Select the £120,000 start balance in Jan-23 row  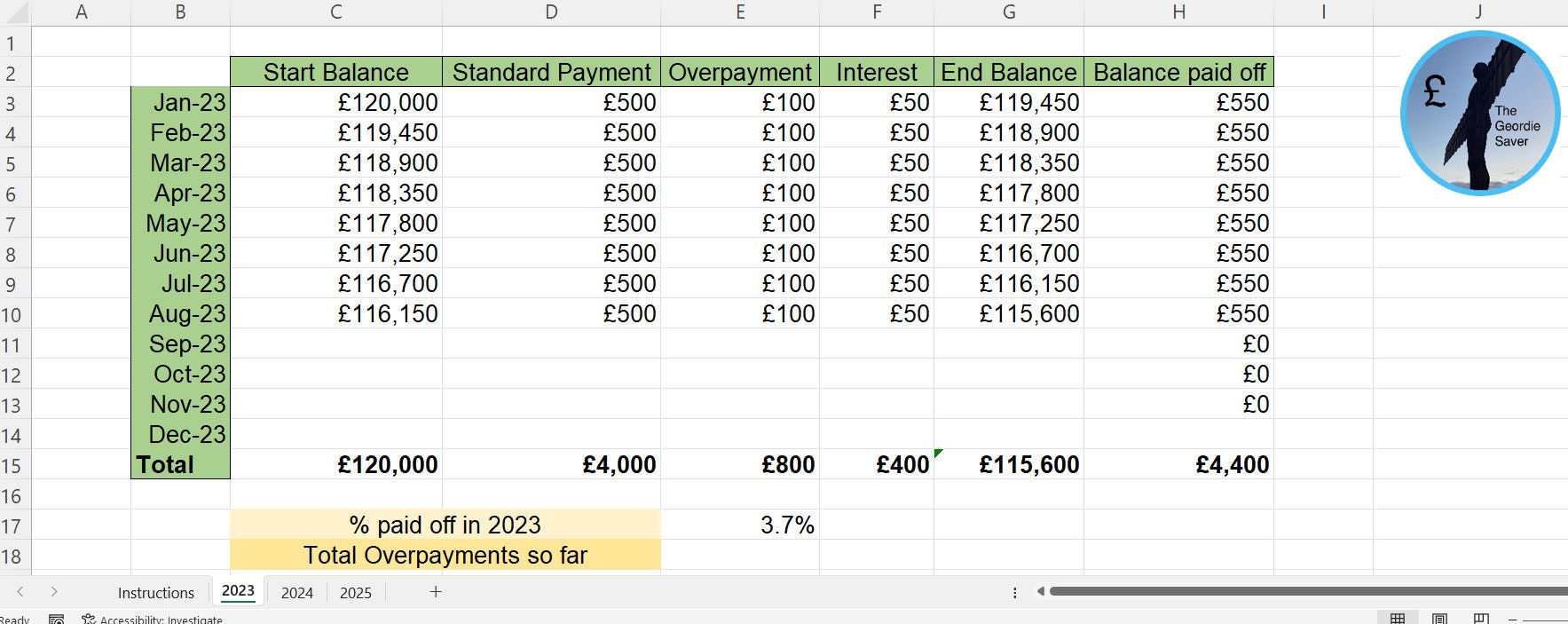336,102
